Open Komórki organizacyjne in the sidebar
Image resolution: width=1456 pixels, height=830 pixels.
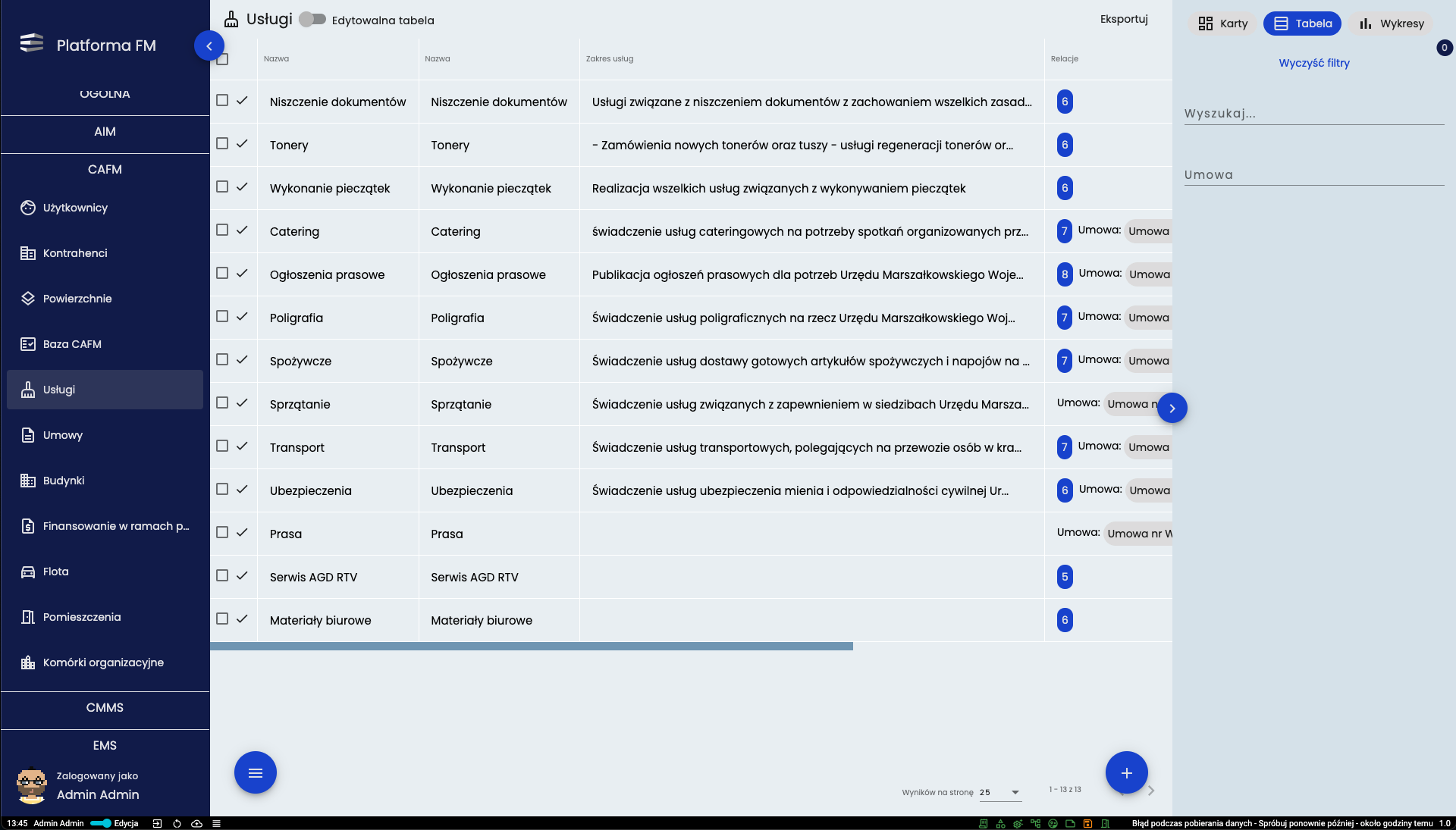[x=105, y=662]
